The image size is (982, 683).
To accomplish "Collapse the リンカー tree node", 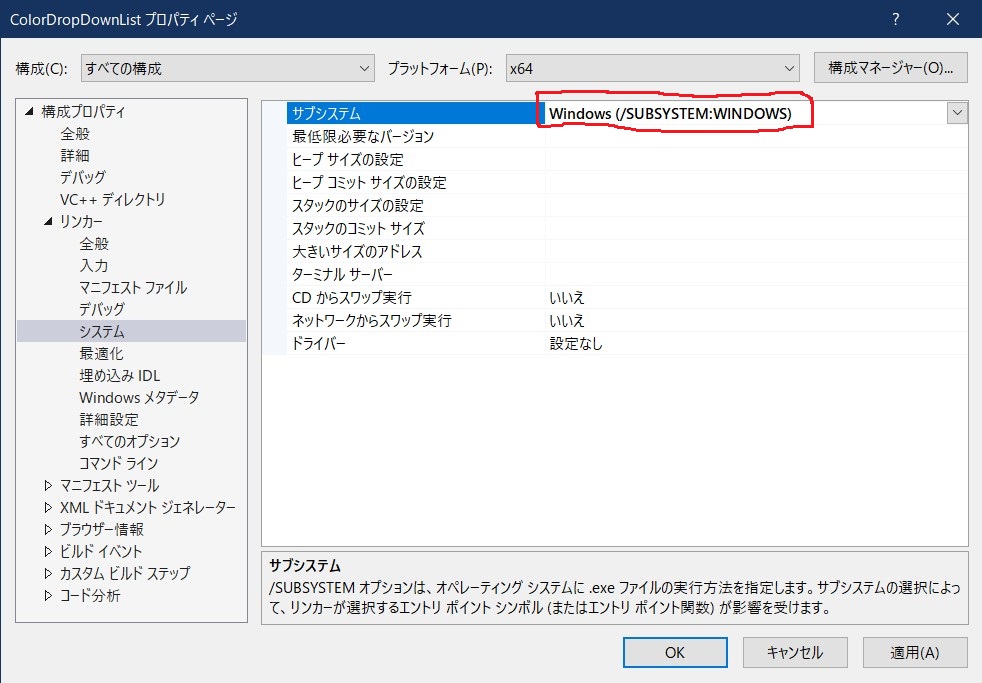I will click(48, 222).
